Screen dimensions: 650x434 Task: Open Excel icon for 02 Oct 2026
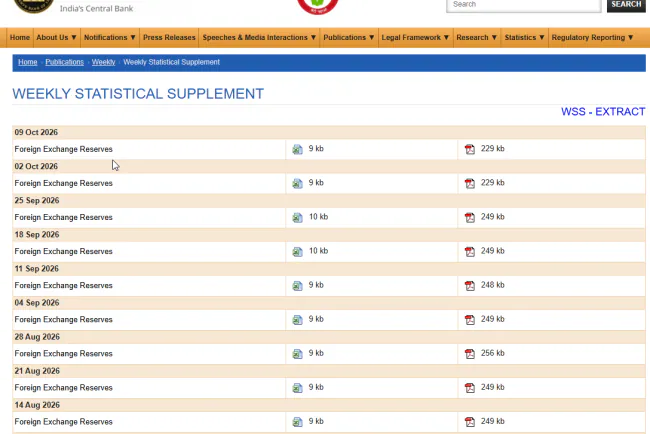(297, 183)
